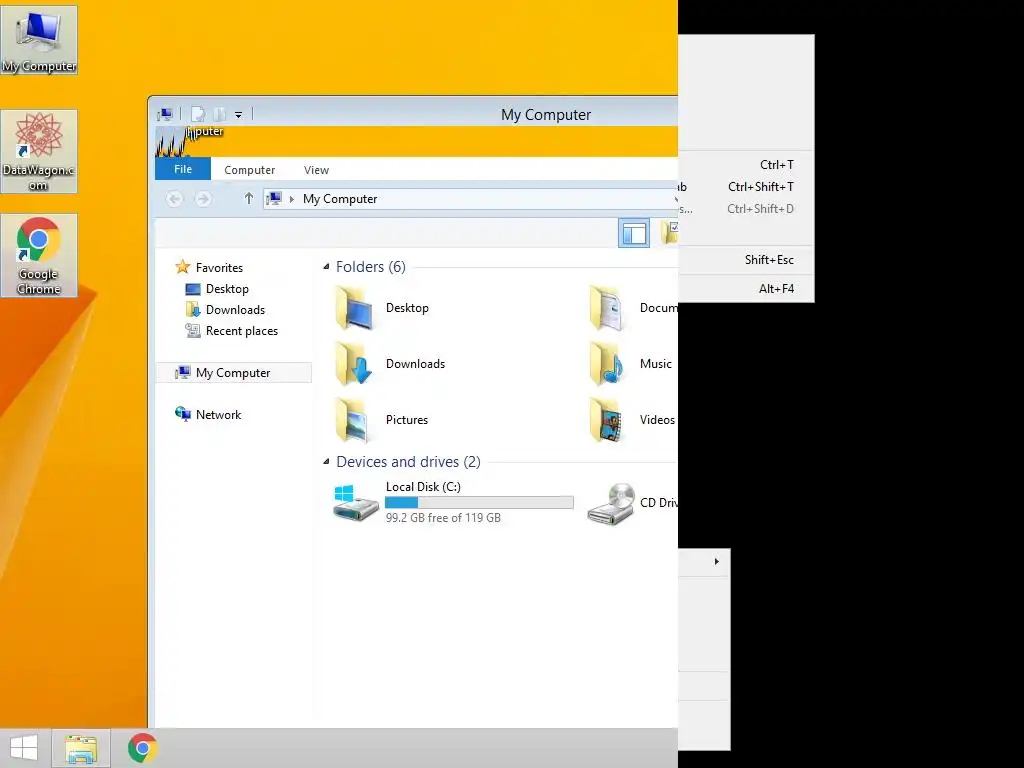
Task: Choose the menu entry with Ctrl+T shortcut
Action: tap(746, 165)
